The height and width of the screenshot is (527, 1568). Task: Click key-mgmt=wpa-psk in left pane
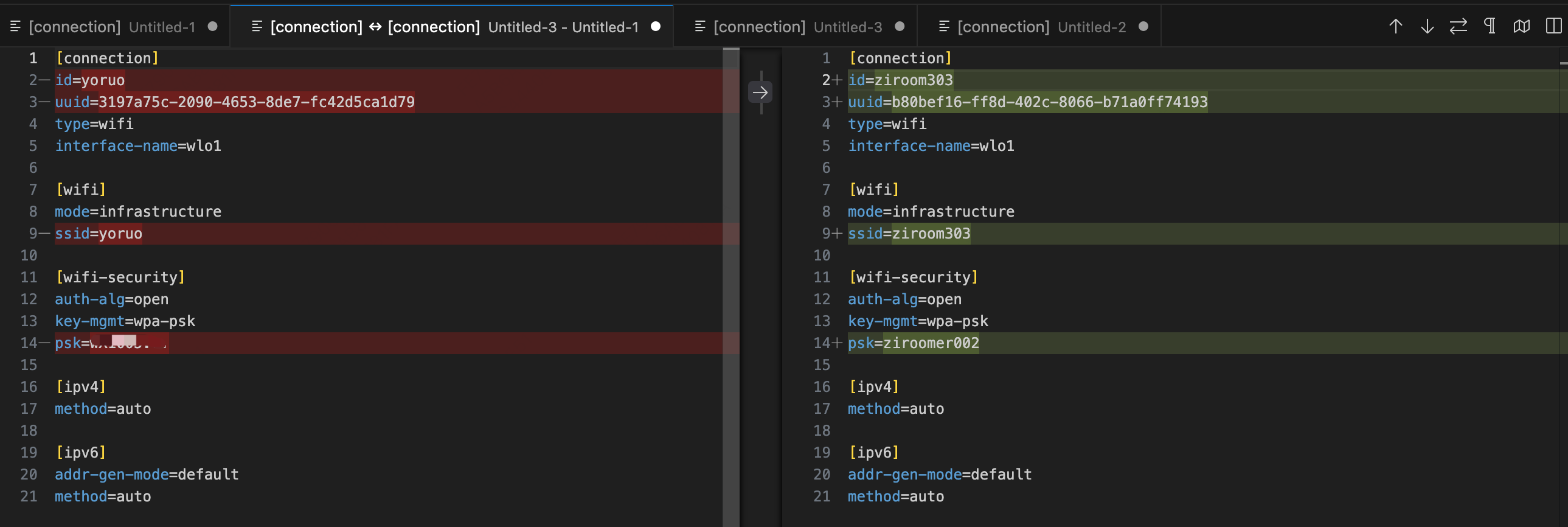pyautogui.click(x=125, y=321)
